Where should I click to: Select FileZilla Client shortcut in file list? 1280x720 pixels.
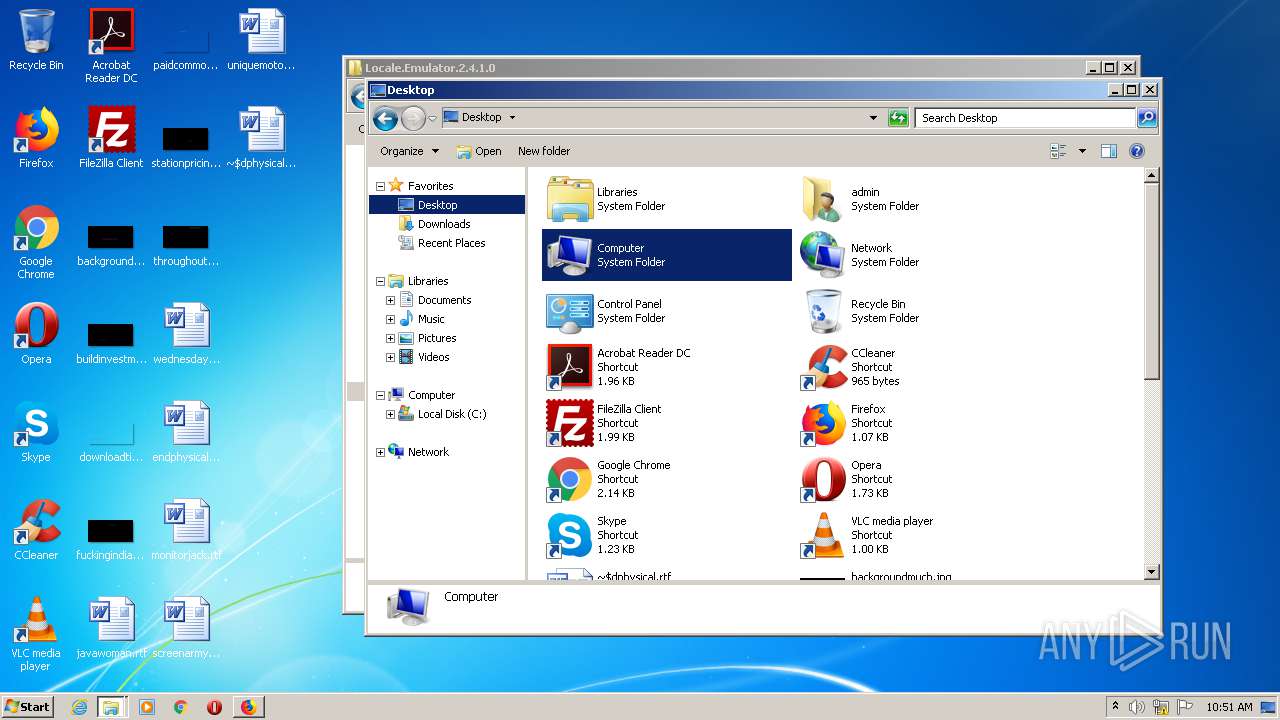pos(570,423)
